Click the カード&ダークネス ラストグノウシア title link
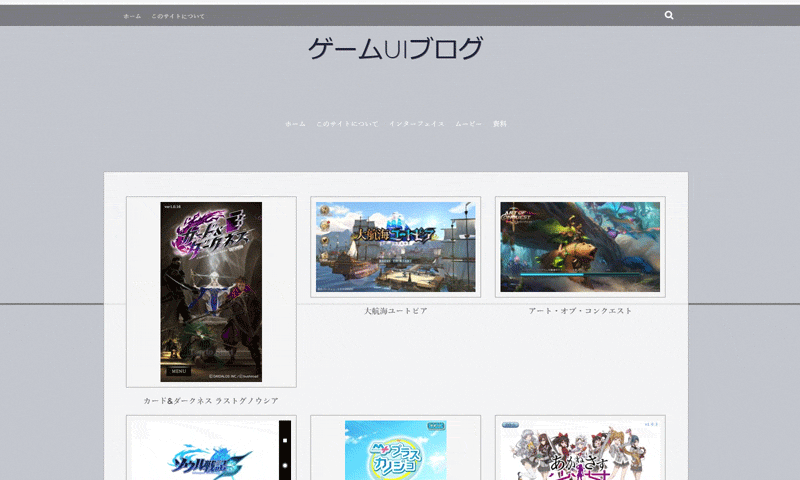Viewport: 800px width, 480px height. (211, 401)
